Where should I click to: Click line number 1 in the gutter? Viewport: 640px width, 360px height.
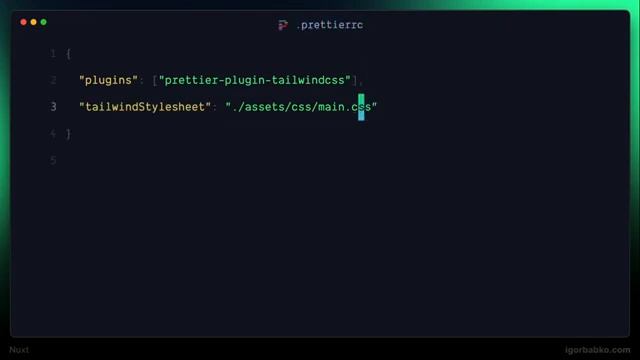53,53
